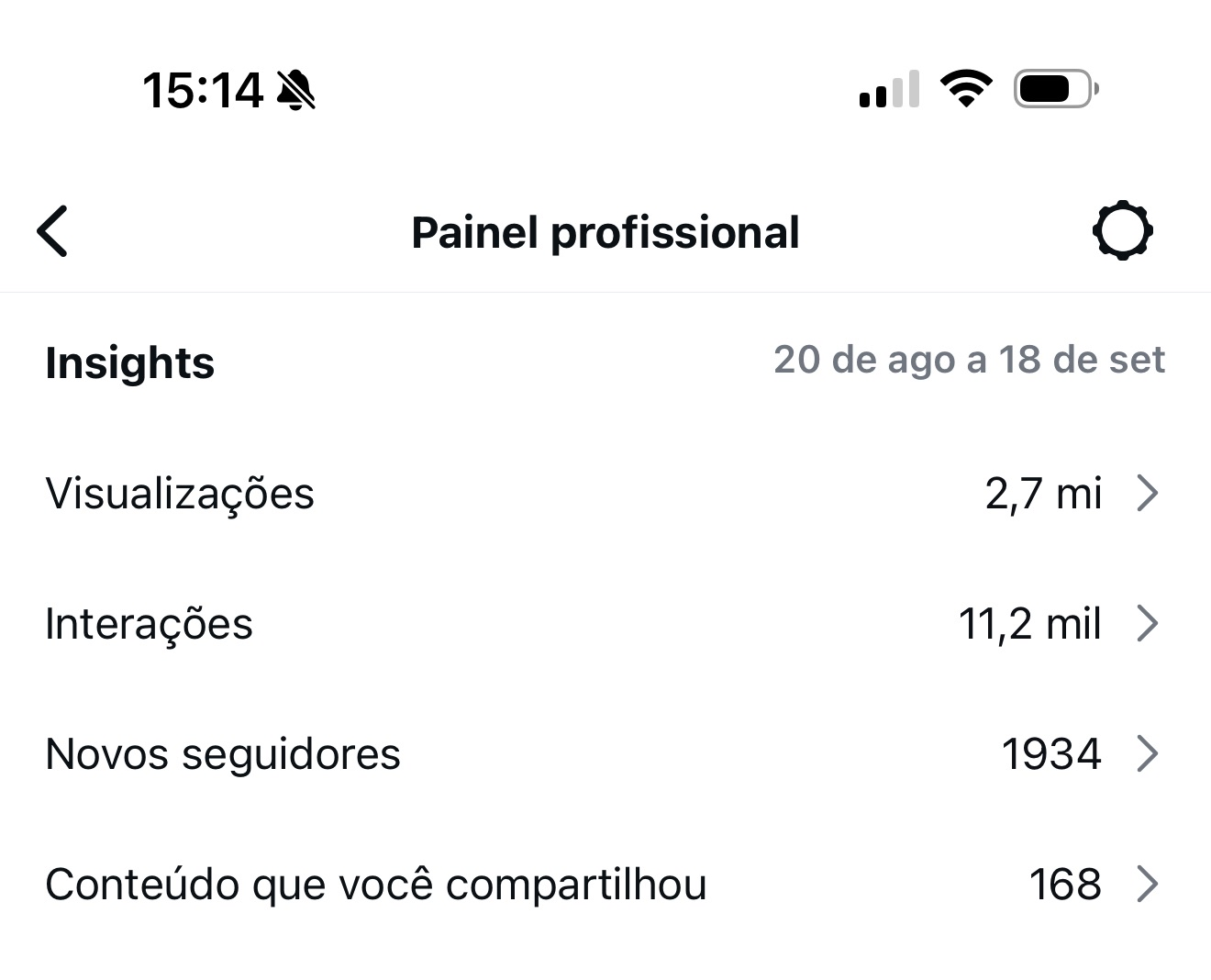The height and width of the screenshot is (980, 1211).
Task: Open settings via the gear icon
Action: (1123, 231)
